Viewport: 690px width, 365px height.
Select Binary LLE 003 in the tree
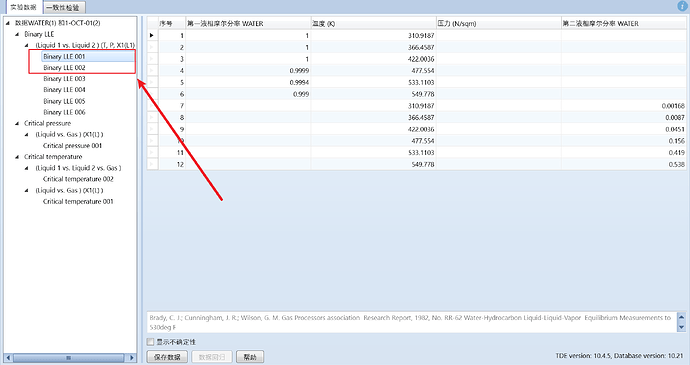64,78
